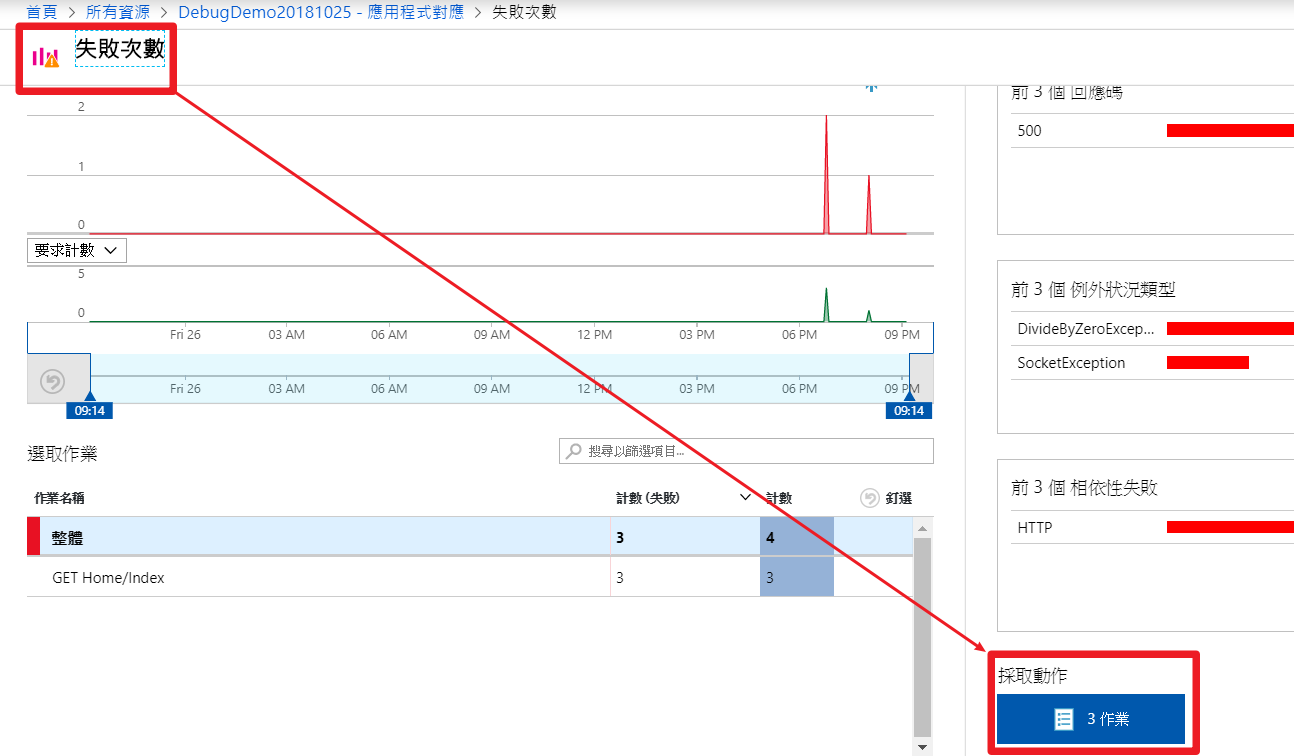
Task: Click the 前 3 個 相依性失敗 heading
Action: tap(1084, 488)
